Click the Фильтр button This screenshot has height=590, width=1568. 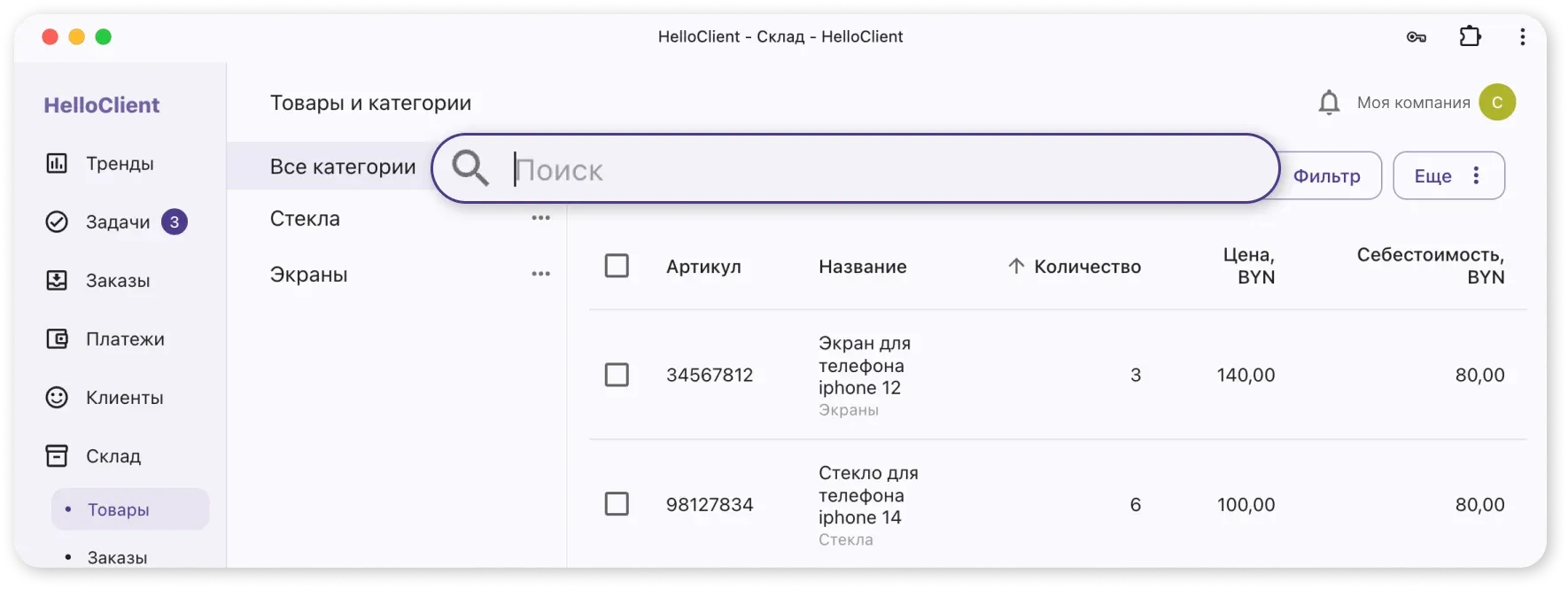pos(1327,175)
